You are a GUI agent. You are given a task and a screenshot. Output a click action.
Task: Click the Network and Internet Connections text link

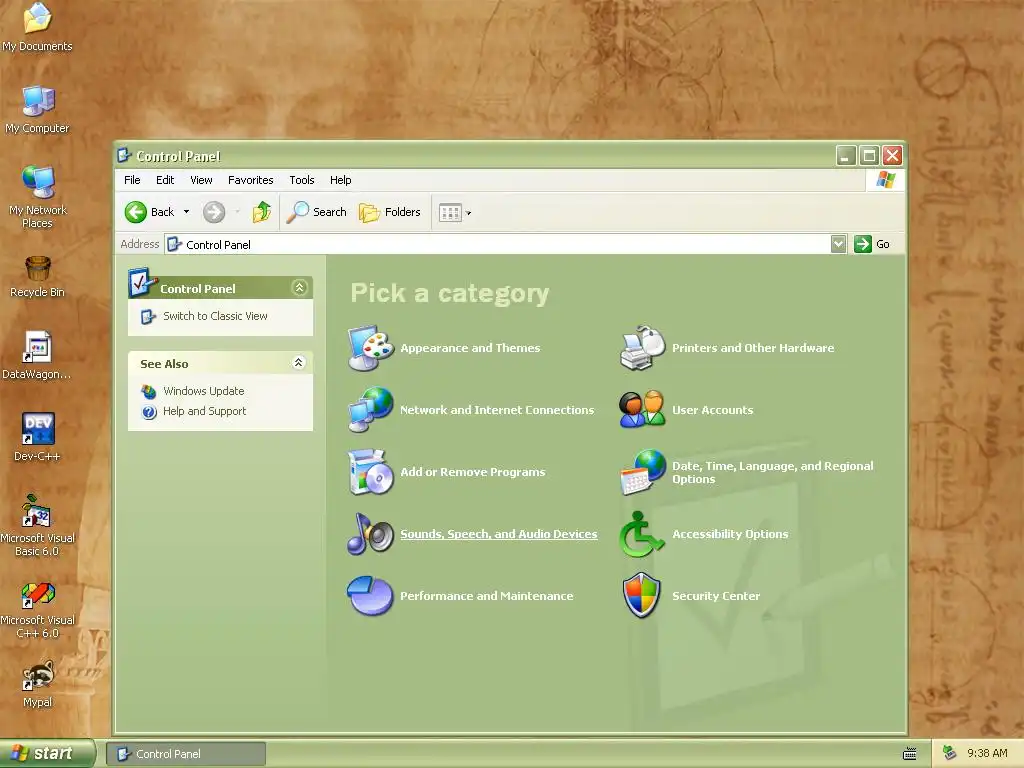click(497, 410)
